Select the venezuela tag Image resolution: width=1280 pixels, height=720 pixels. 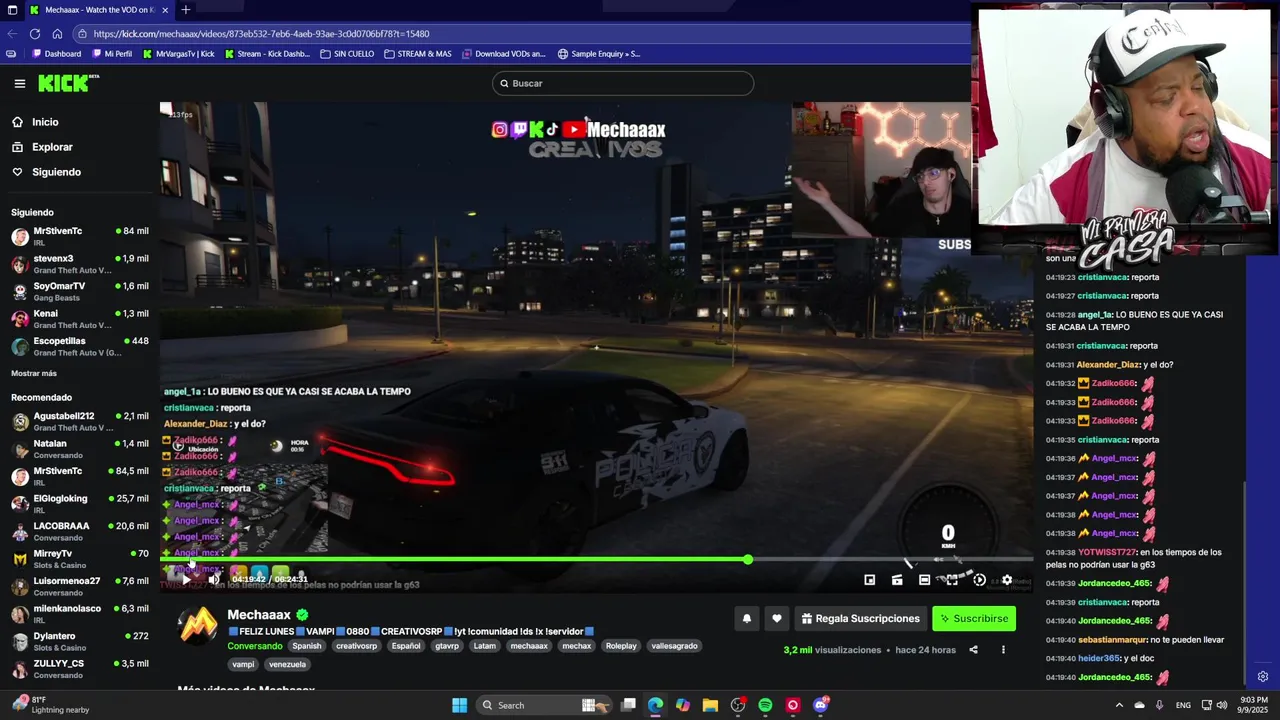[x=287, y=664]
